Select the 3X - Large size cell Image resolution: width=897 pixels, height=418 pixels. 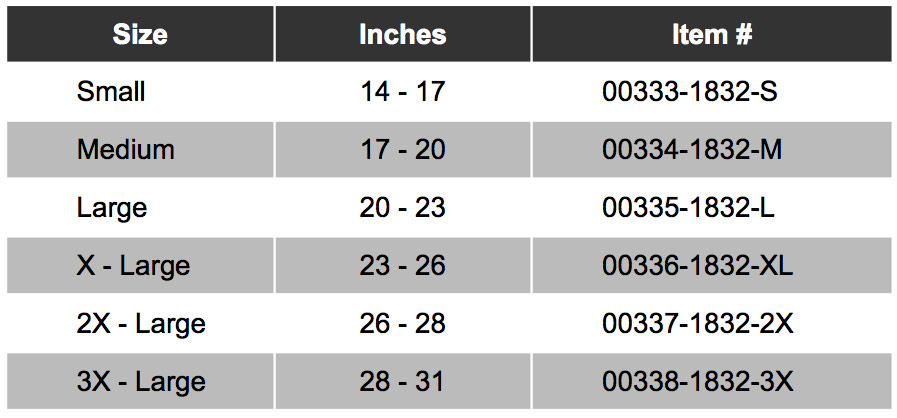(x=141, y=382)
